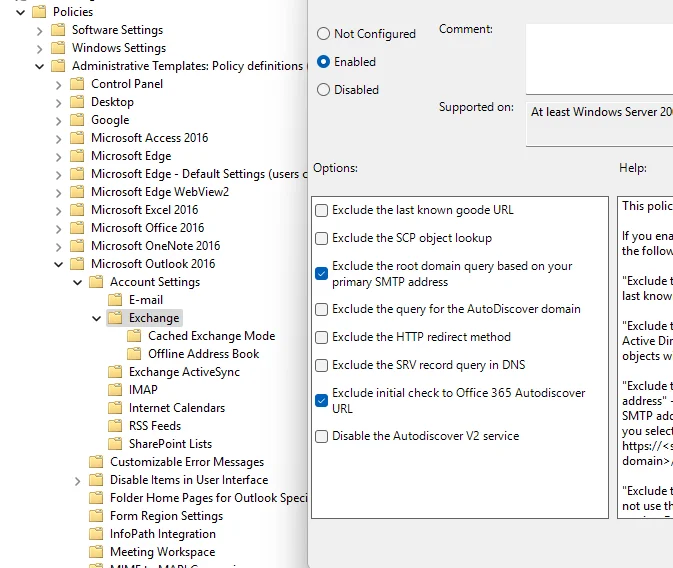
Task: Click the Microsoft Office 2016 folder icon
Action: click(x=77, y=228)
